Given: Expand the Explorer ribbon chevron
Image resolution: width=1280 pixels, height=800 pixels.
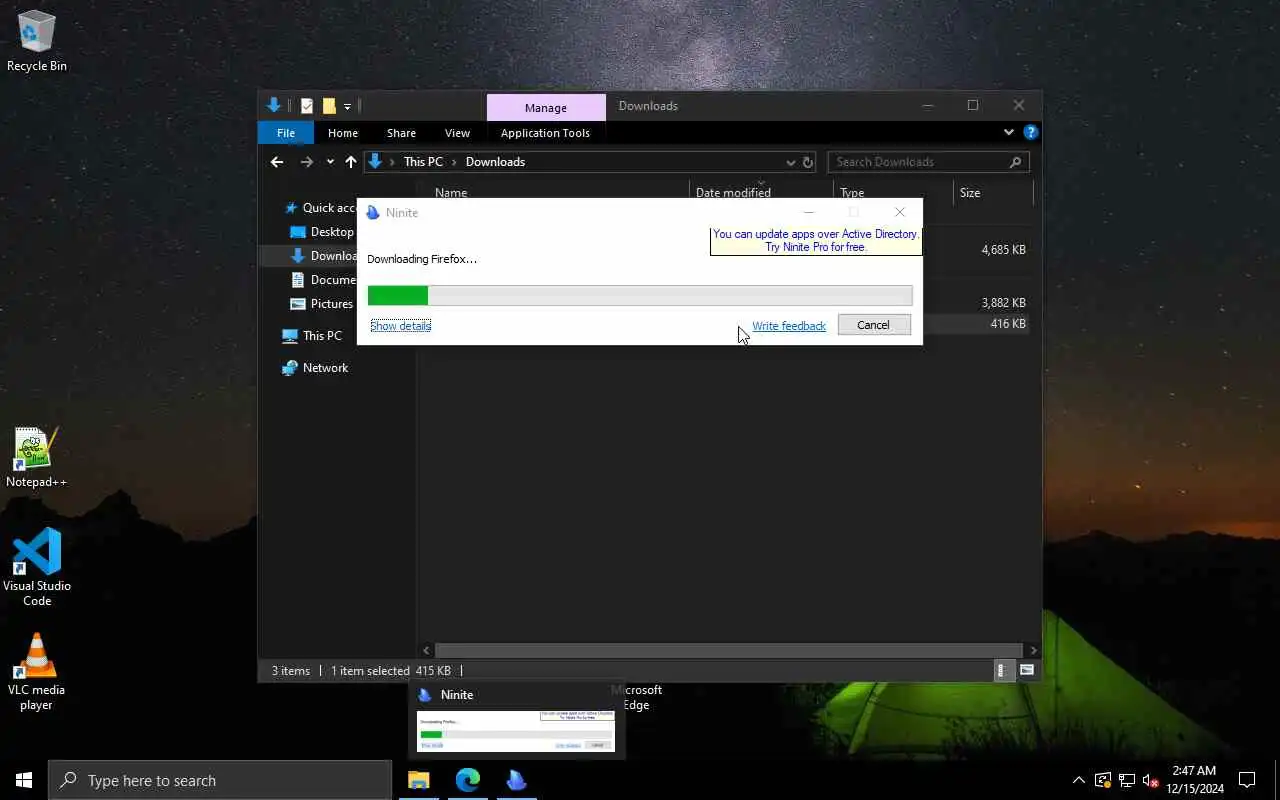Looking at the screenshot, I should [1009, 132].
